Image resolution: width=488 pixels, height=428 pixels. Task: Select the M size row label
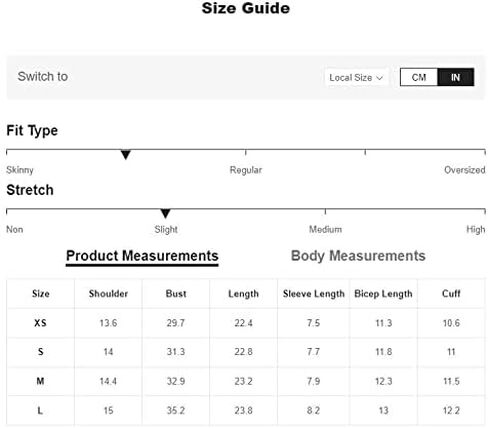click(x=40, y=381)
